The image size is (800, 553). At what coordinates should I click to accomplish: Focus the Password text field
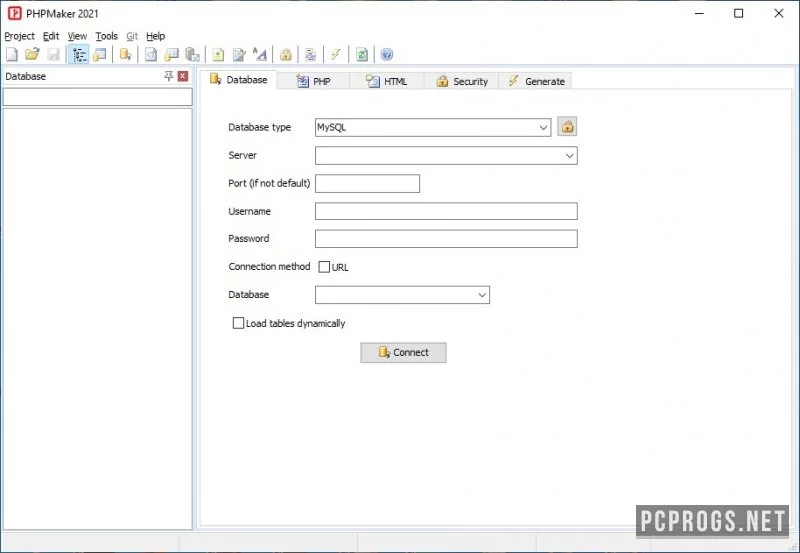[x=446, y=239]
